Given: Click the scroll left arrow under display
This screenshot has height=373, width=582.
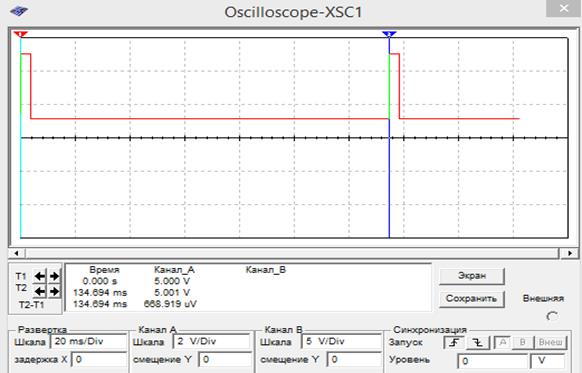Looking at the screenshot, I should (16, 253).
